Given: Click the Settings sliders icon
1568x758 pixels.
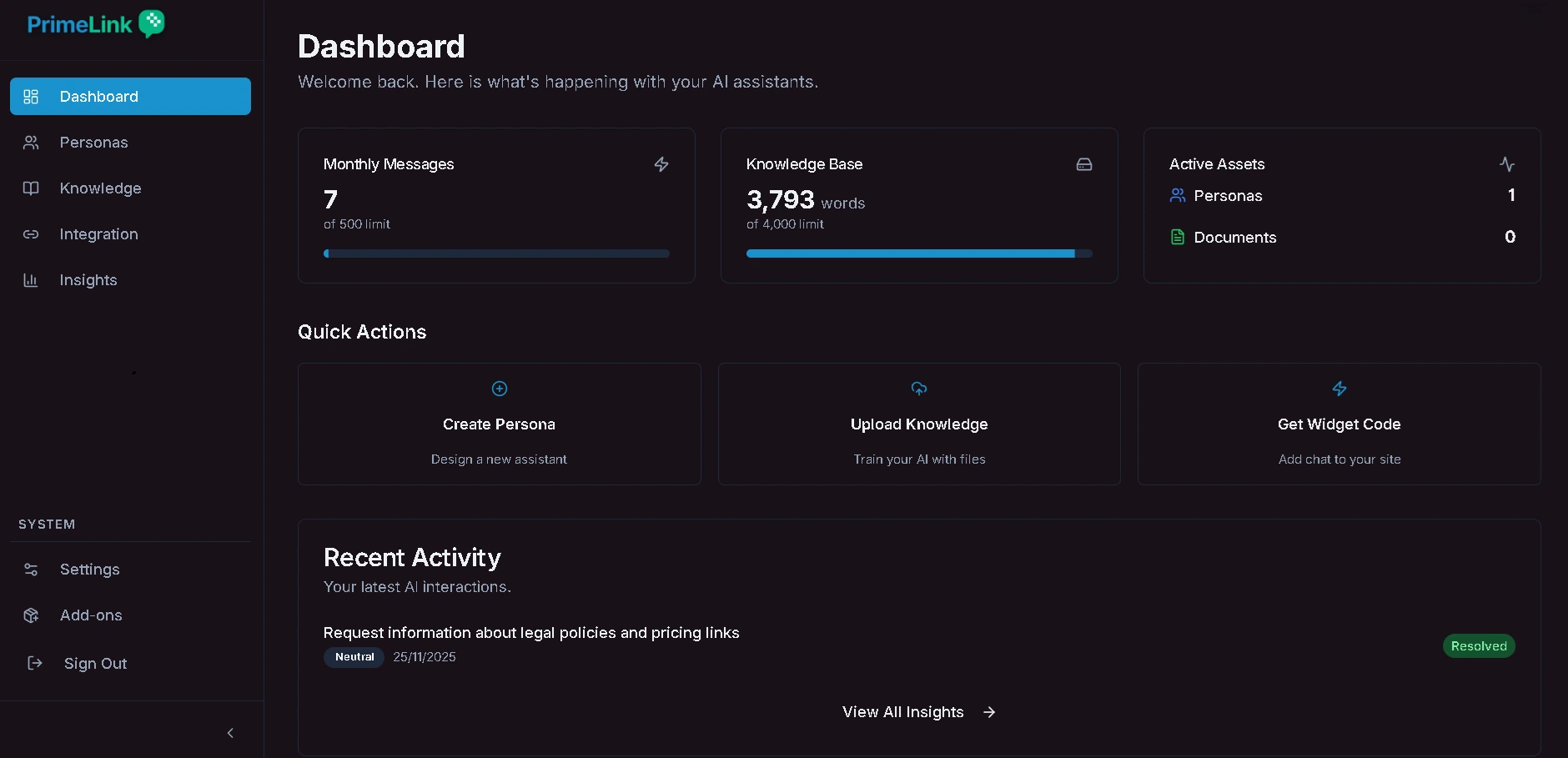Looking at the screenshot, I should coord(31,570).
